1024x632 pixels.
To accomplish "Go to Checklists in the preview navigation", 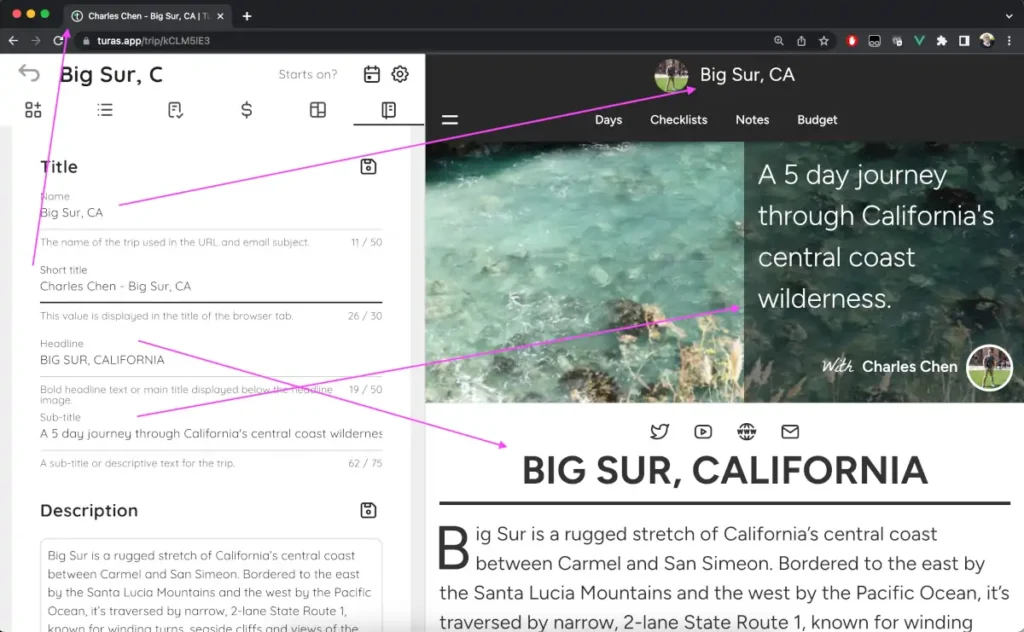I will pyautogui.click(x=678, y=120).
